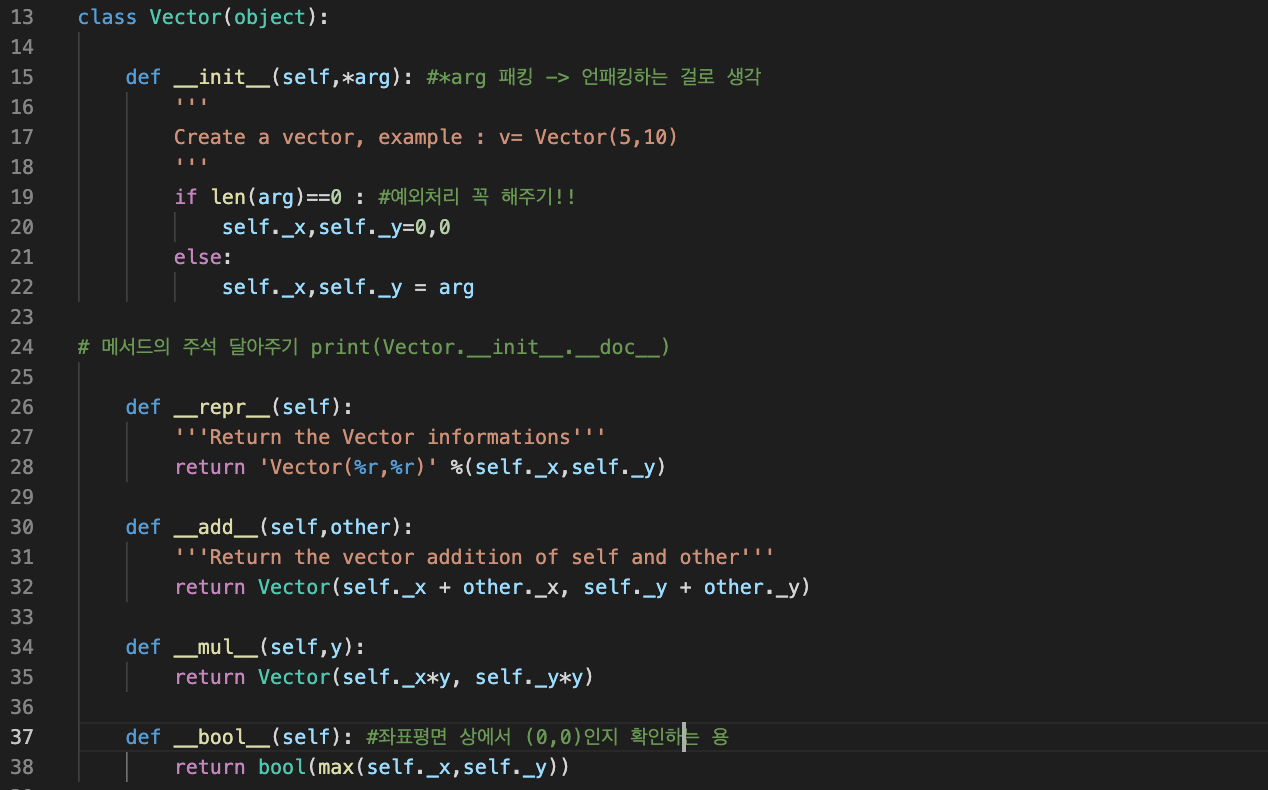Click the 'class Vector(object):' declaration text
Viewport: 1268px width, 790px height.
tap(202, 17)
